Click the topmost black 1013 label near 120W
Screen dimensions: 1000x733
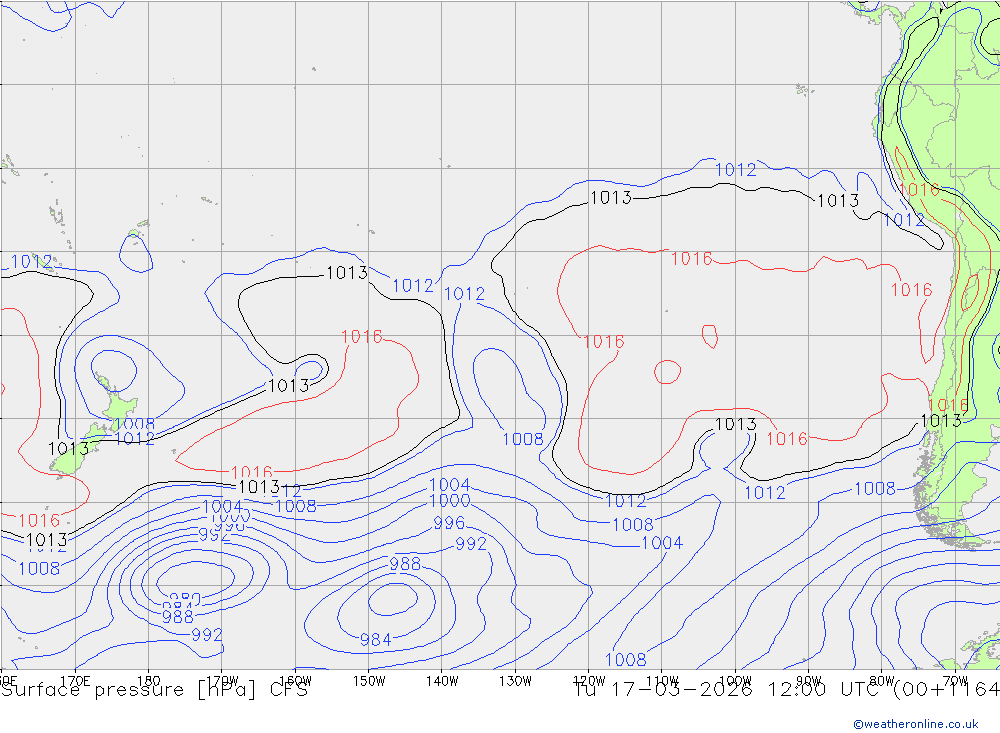(610, 197)
